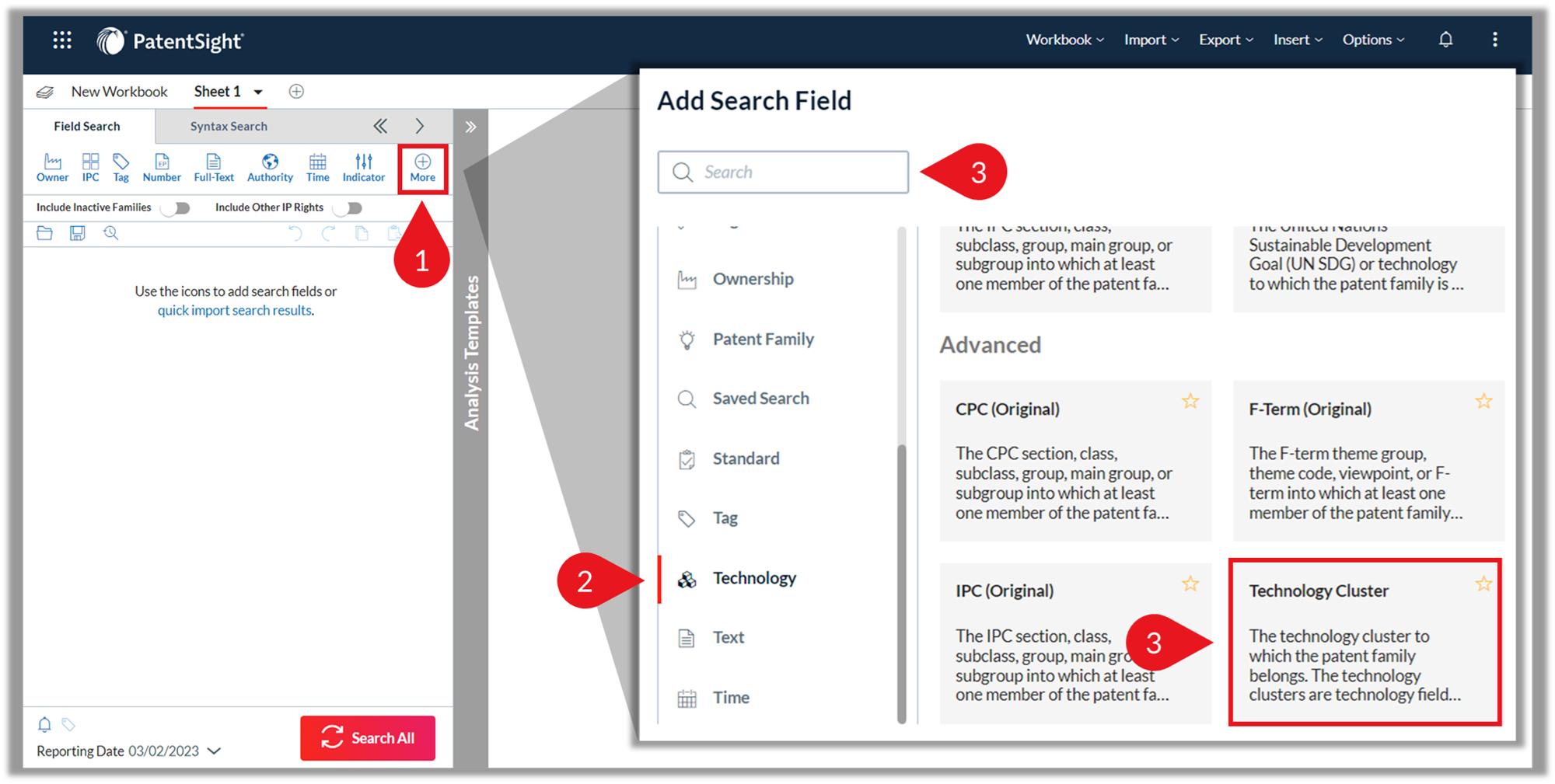Screen dimensions: 1555x784
Task: Save the current search with the floppy icon
Action: coord(77,233)
